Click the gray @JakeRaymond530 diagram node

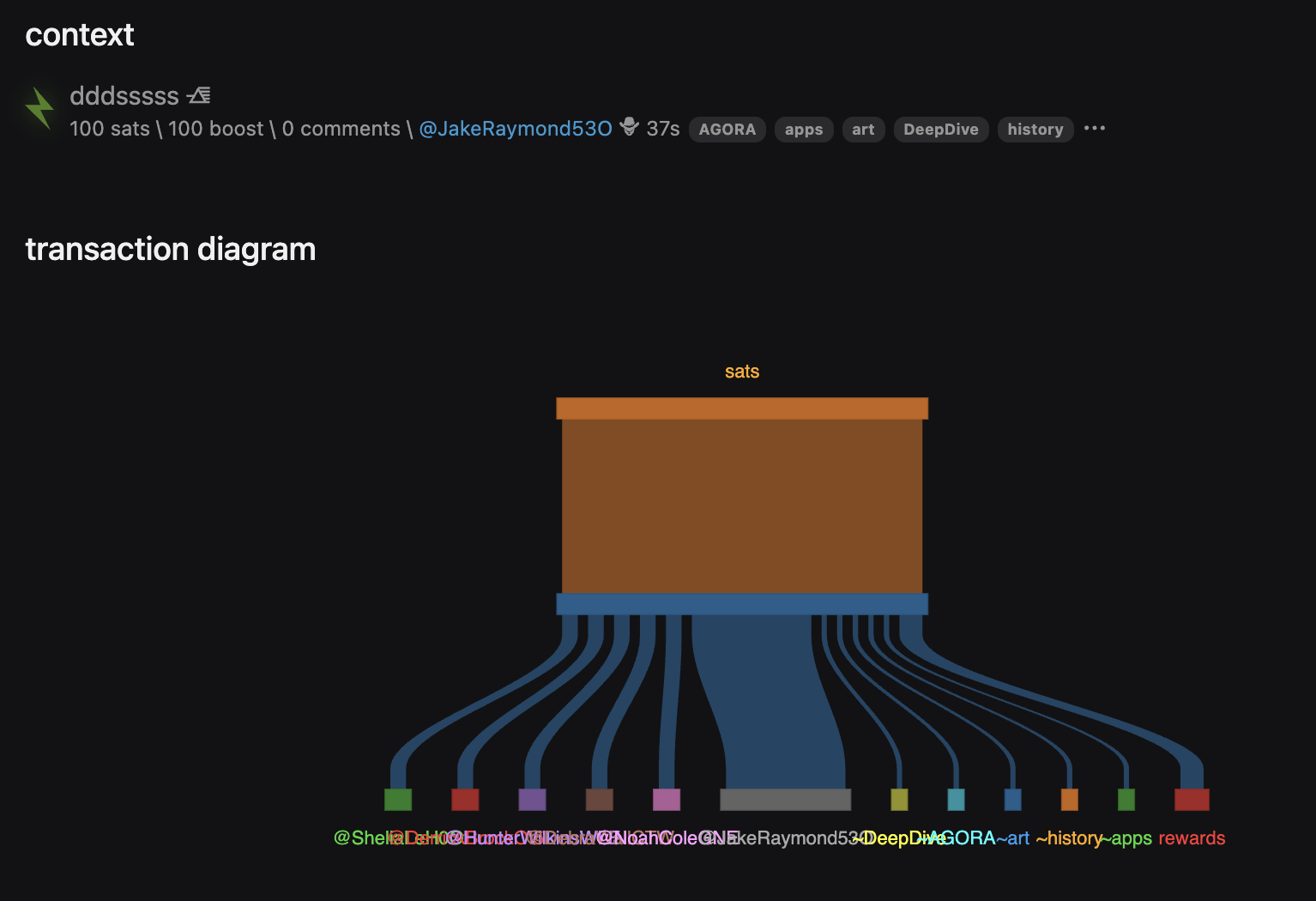[785, 800]
